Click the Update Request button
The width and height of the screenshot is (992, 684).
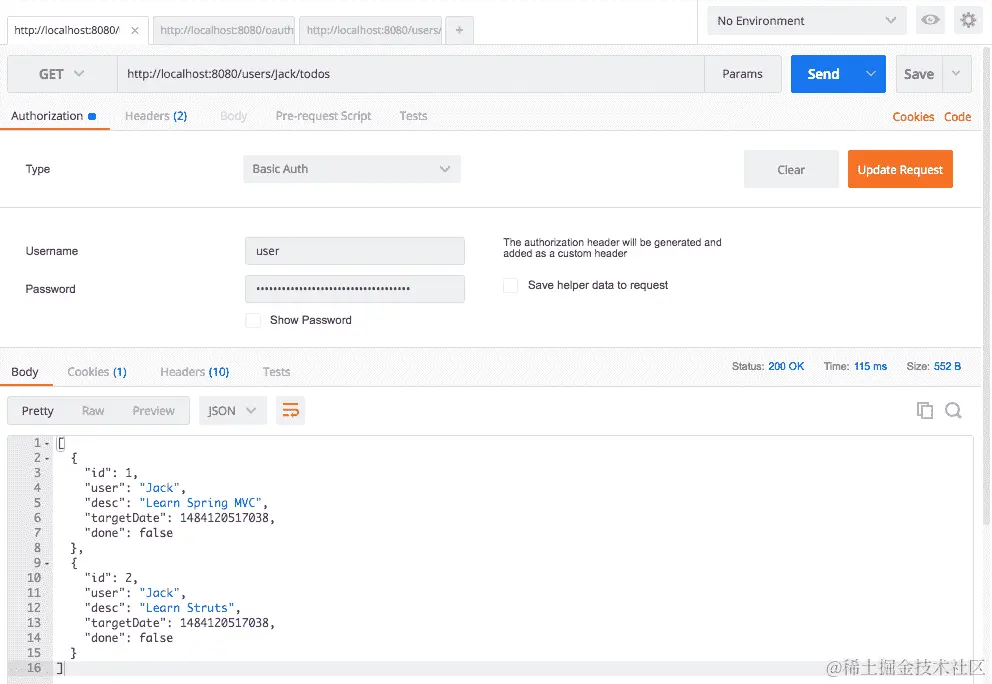pos(900,169)
